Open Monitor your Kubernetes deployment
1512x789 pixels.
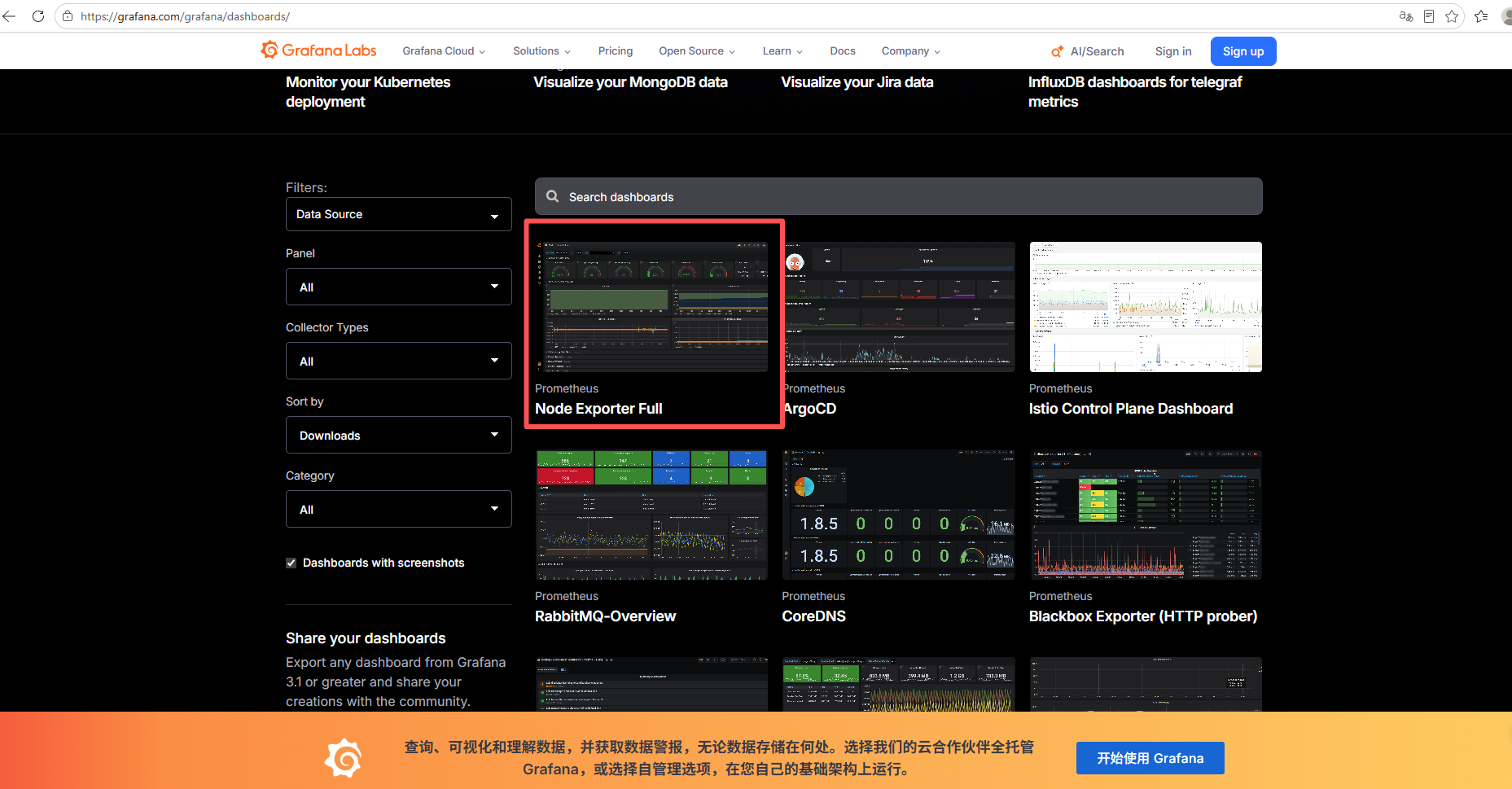[368, 92]
